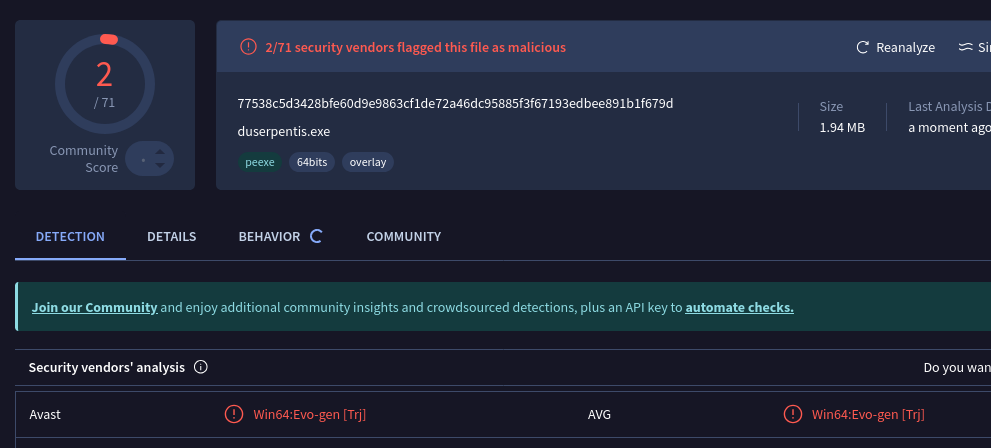This screenshot has width=991, height=448.
Task: Click the info icon beside Security vendors' analysis
Action: click(x=200, y=367)
